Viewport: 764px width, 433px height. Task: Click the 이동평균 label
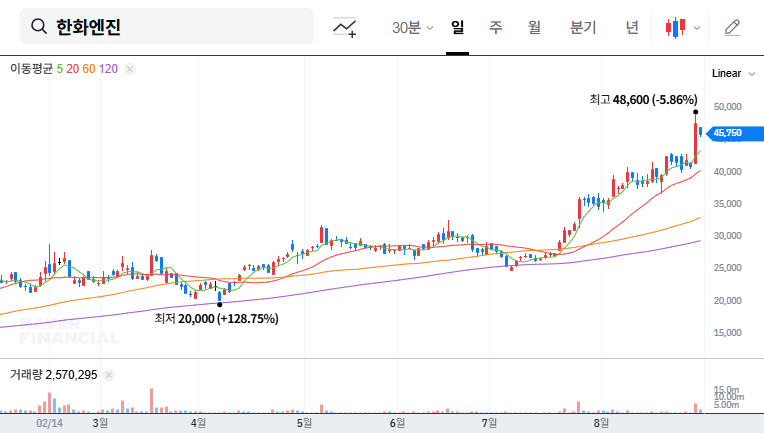click(x=31, y=69)
